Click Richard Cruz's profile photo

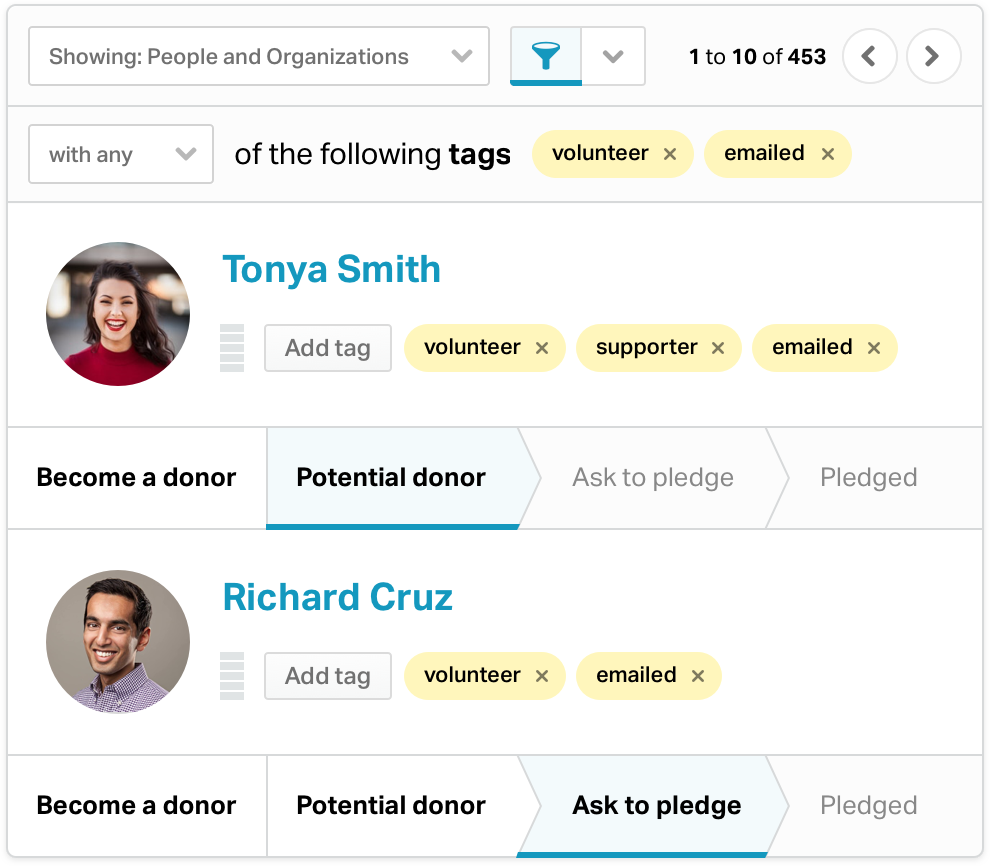tap(118, 642)
